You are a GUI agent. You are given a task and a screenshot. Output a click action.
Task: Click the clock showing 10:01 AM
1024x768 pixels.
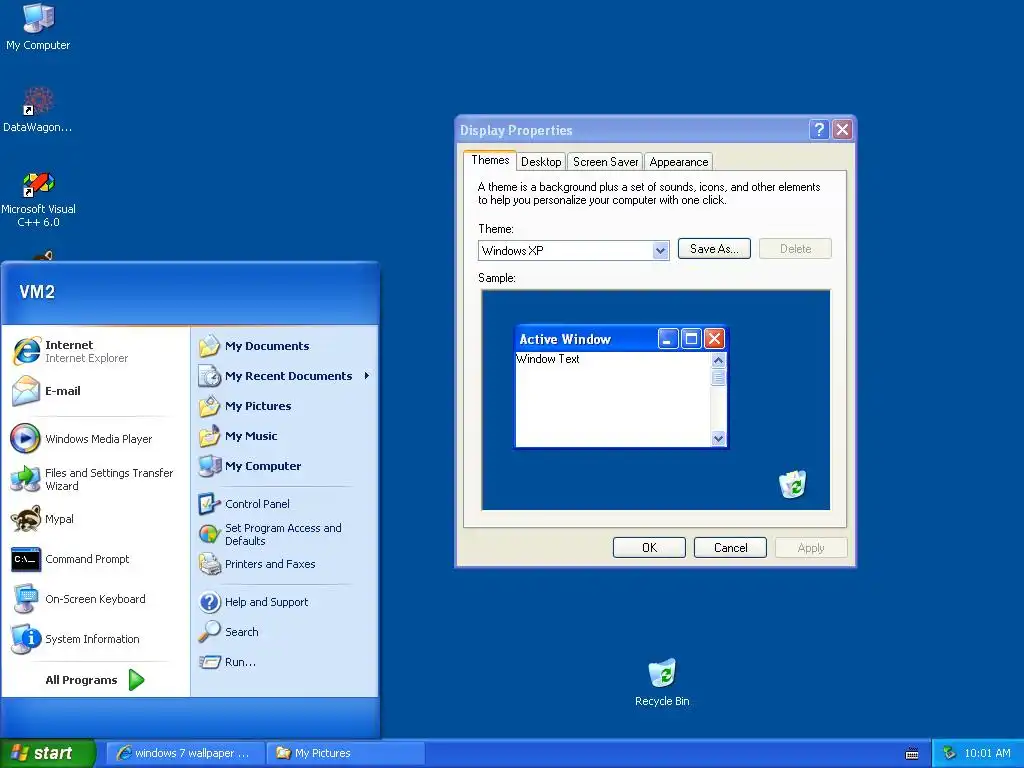pyautogui.click(x=987, y=754)
